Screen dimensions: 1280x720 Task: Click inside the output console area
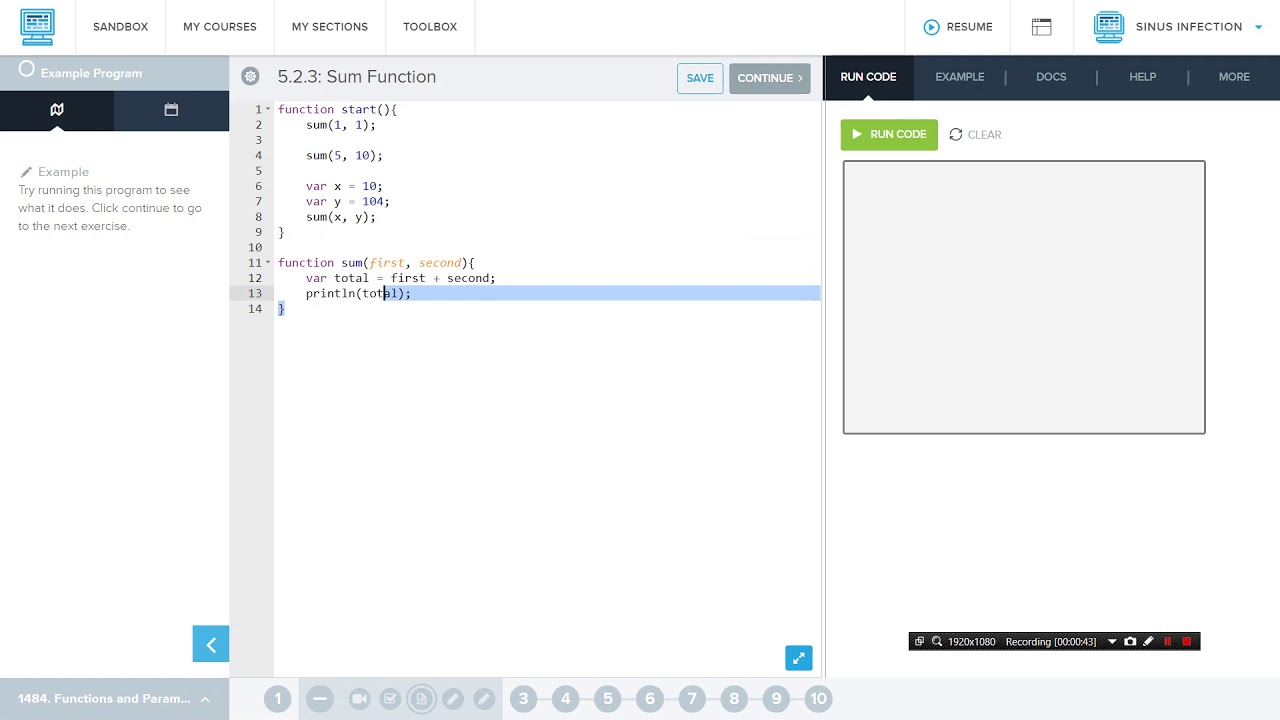click(1024, 297)
